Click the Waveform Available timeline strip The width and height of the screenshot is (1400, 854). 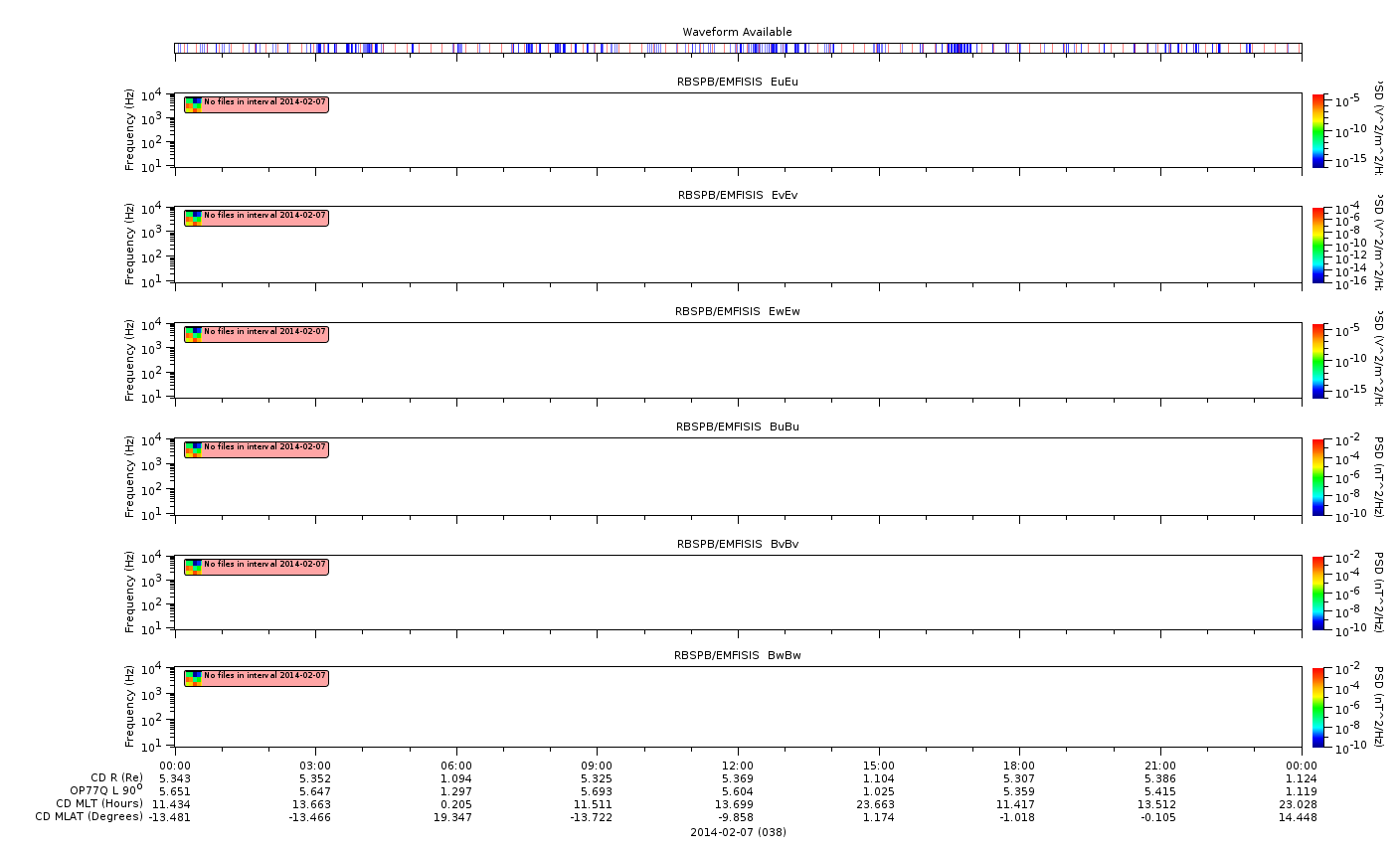point(738,48)
